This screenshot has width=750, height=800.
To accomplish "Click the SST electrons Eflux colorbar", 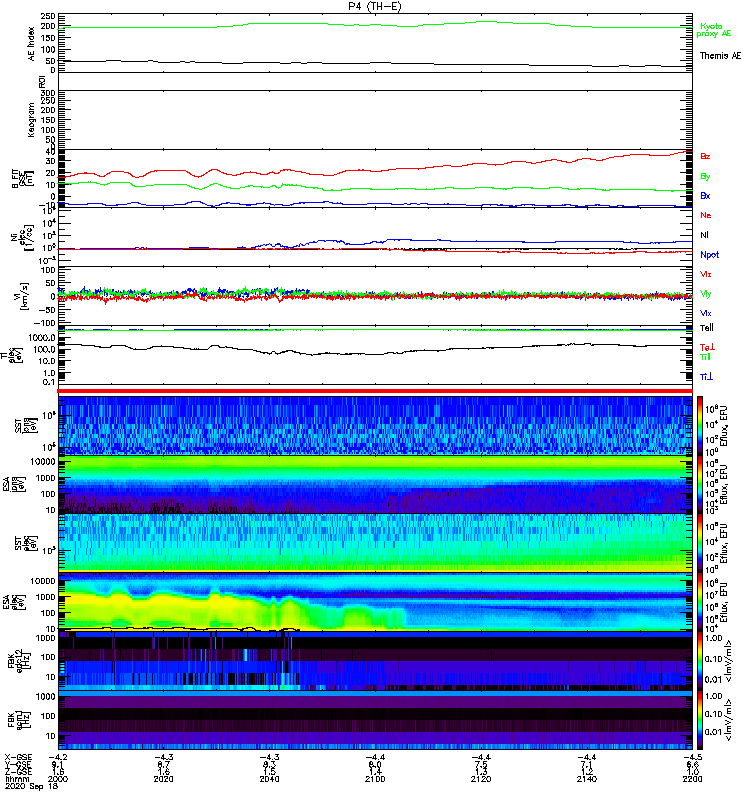I will pos(700,543).
